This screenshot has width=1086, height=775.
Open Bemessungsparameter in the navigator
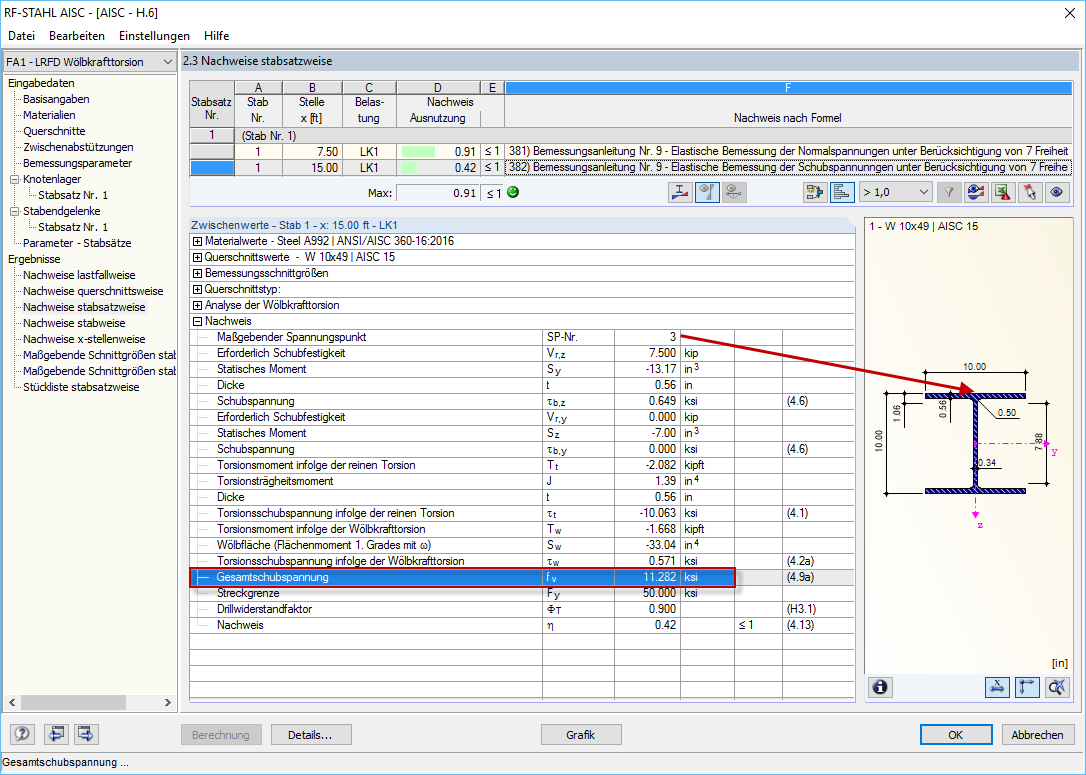click(78, 163)
